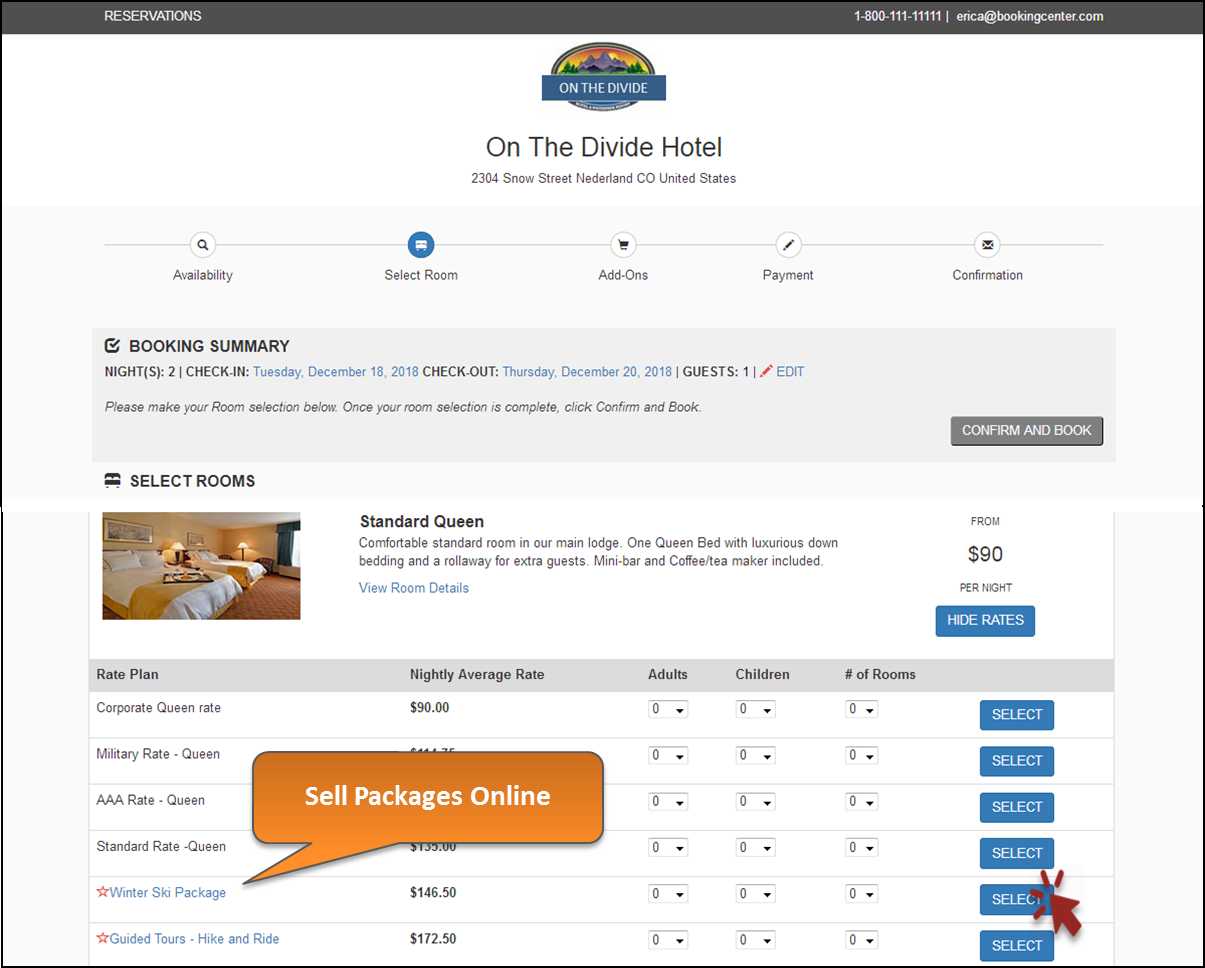Click the Corporate Queen rate plan name
This screenshot has height=968, width=1205.
click(x=159, y=708)
